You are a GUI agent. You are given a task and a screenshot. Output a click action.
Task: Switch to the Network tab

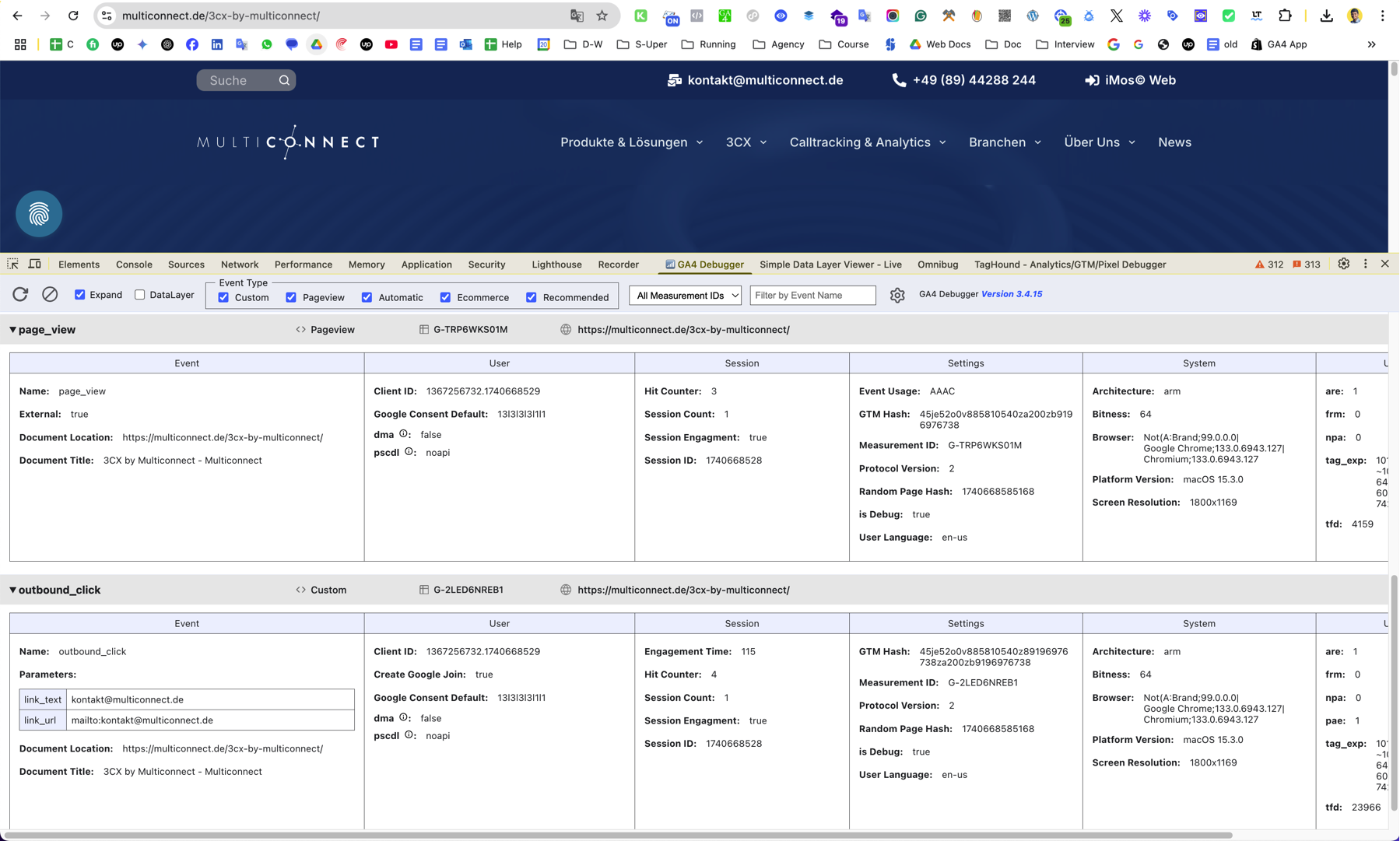point(239,265)
